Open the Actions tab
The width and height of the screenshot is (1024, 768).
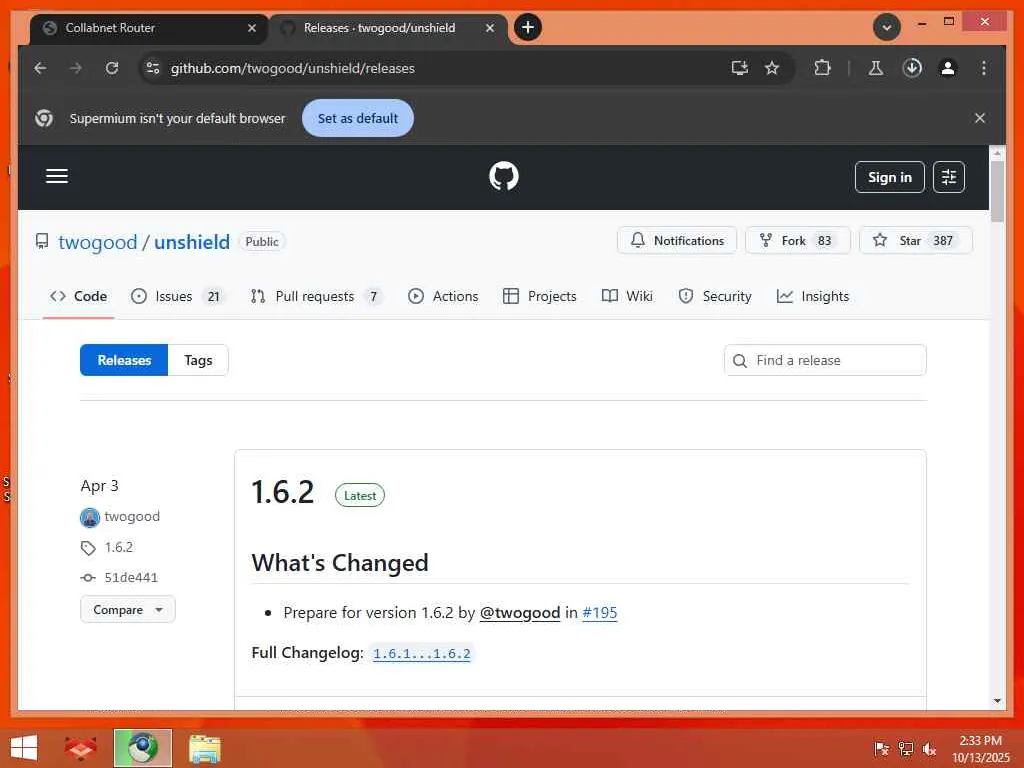coord(443,296)
